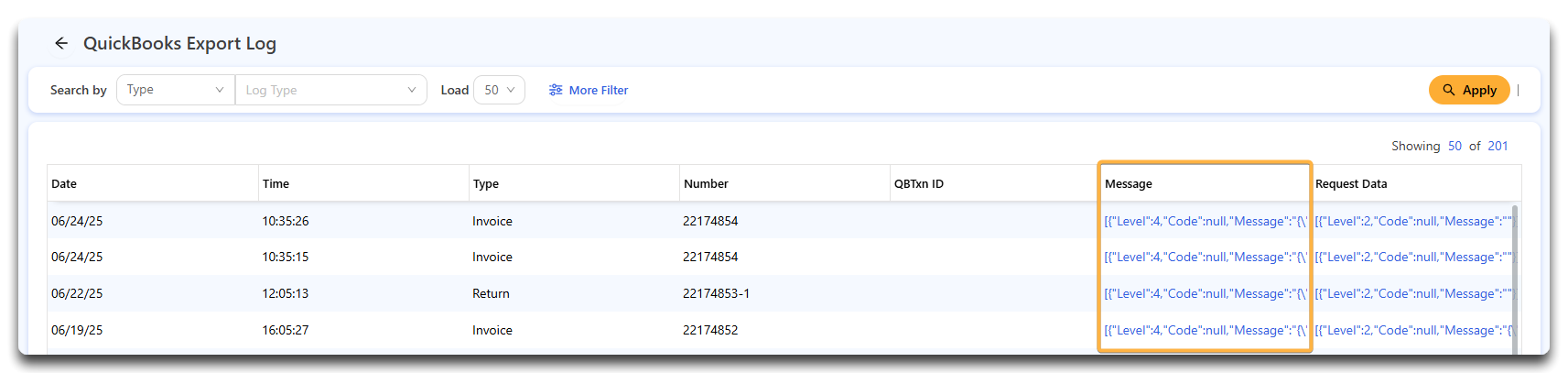Click the More Filter sliders icon
The image size is (1568, 373).
[x=556, y=90]
